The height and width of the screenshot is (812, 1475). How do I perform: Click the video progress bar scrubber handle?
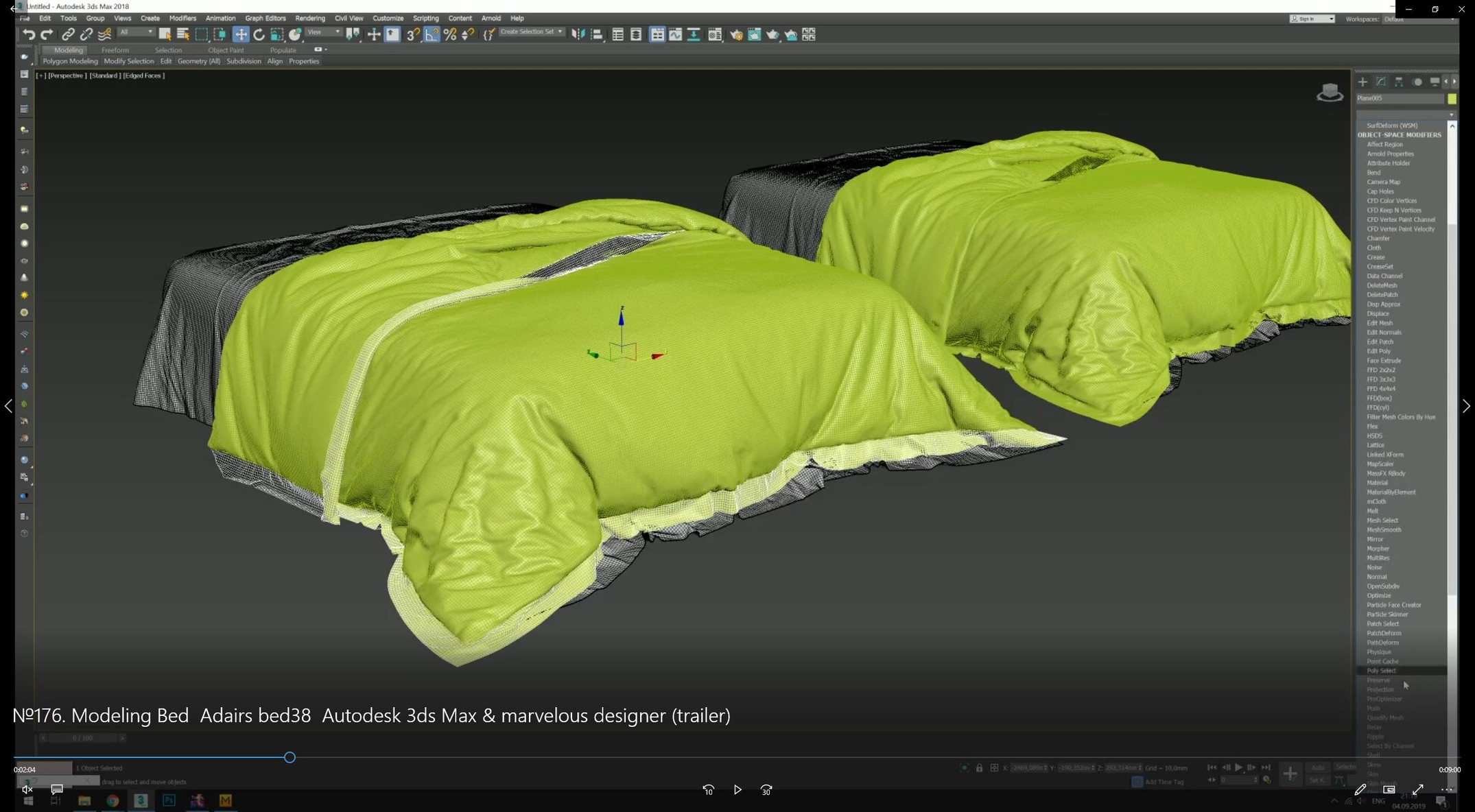pos(290,757)
